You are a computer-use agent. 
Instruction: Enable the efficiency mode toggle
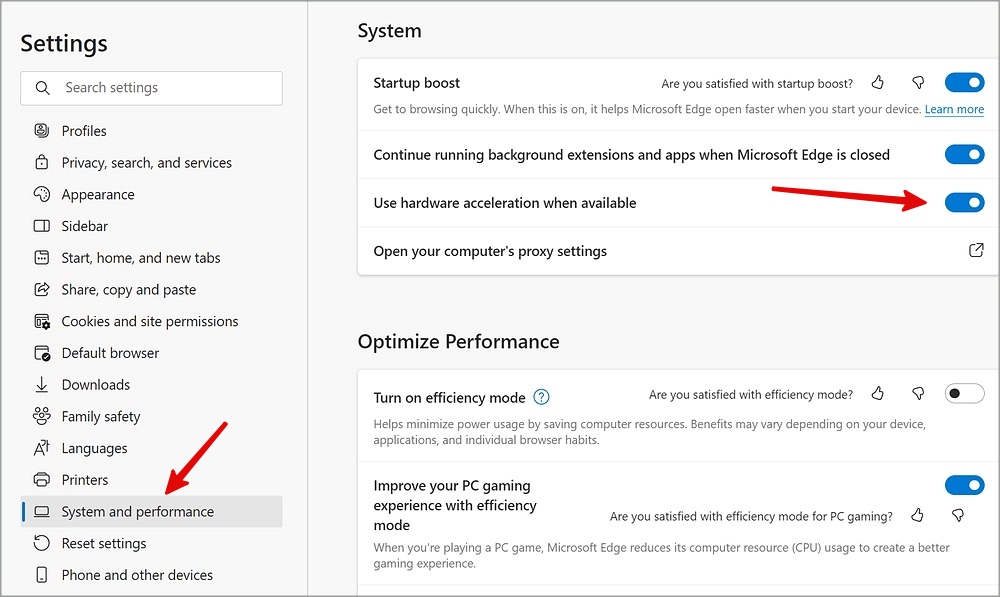[964, 394]
